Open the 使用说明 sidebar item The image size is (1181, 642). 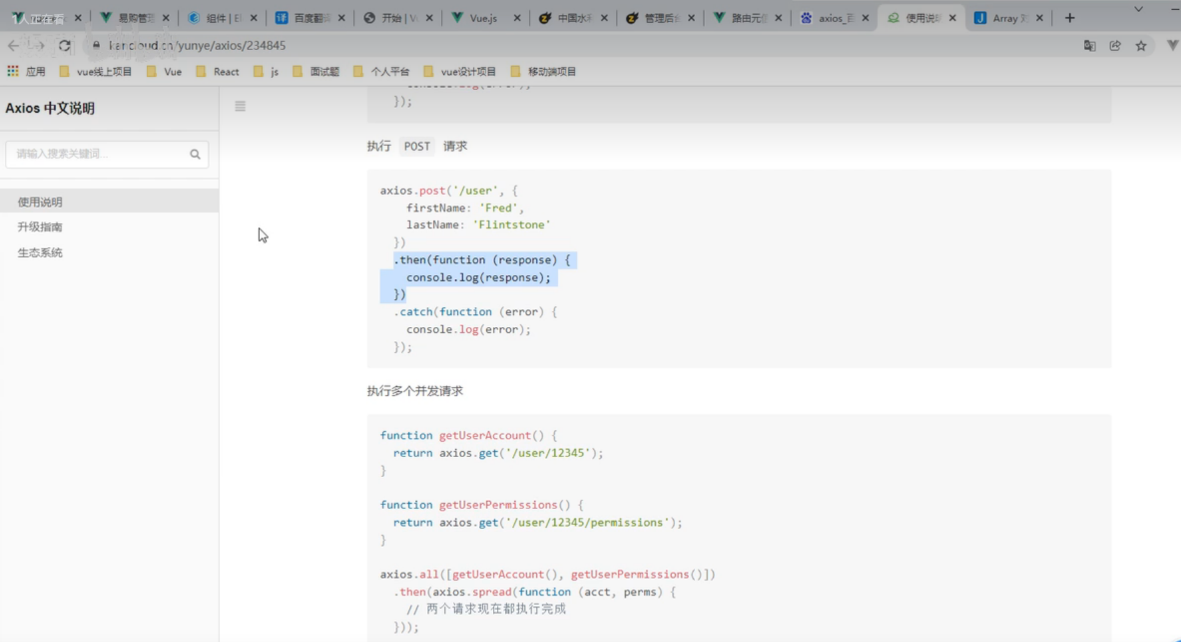(x=109, y=201)
